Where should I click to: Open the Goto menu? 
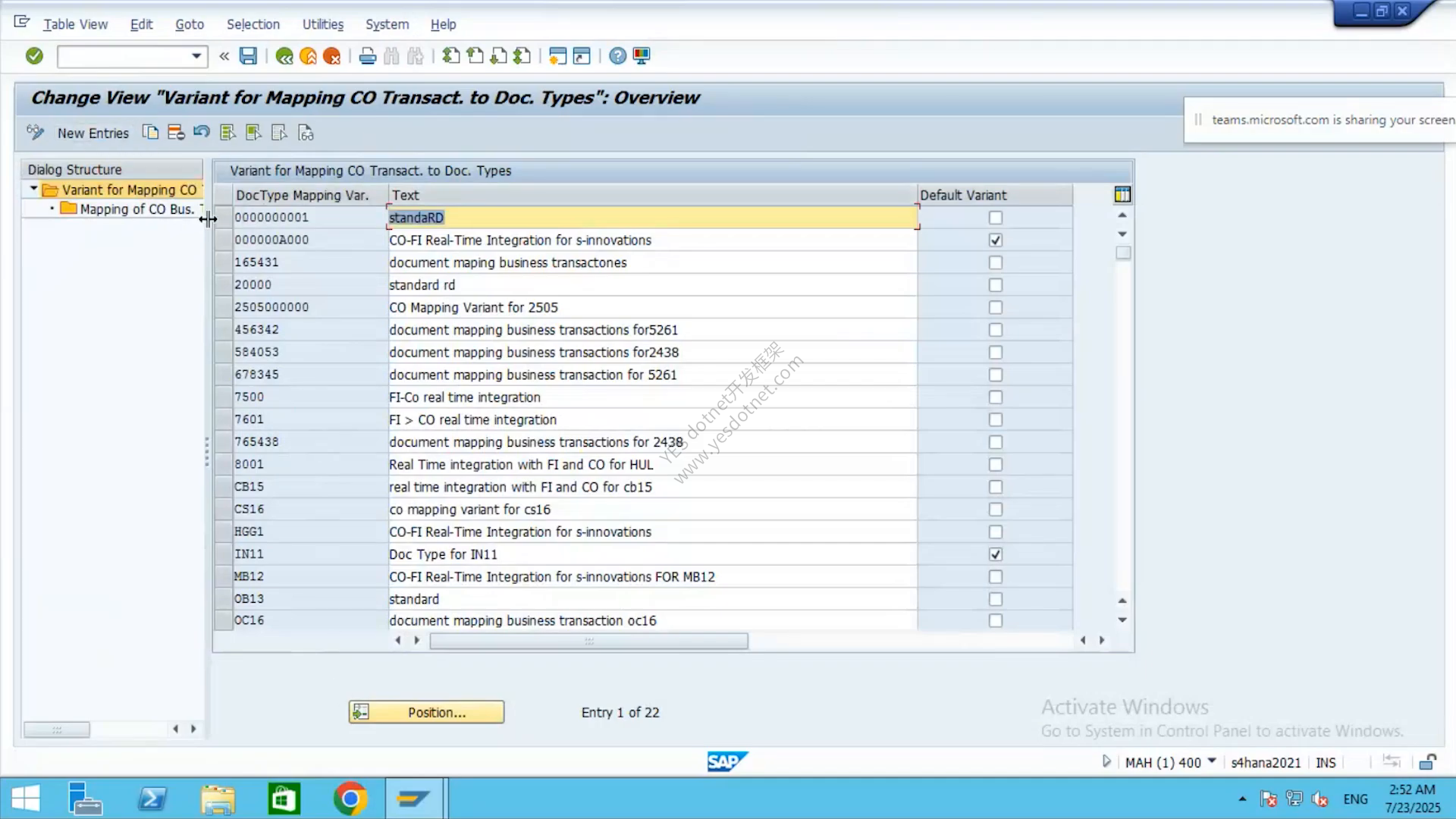190,24
